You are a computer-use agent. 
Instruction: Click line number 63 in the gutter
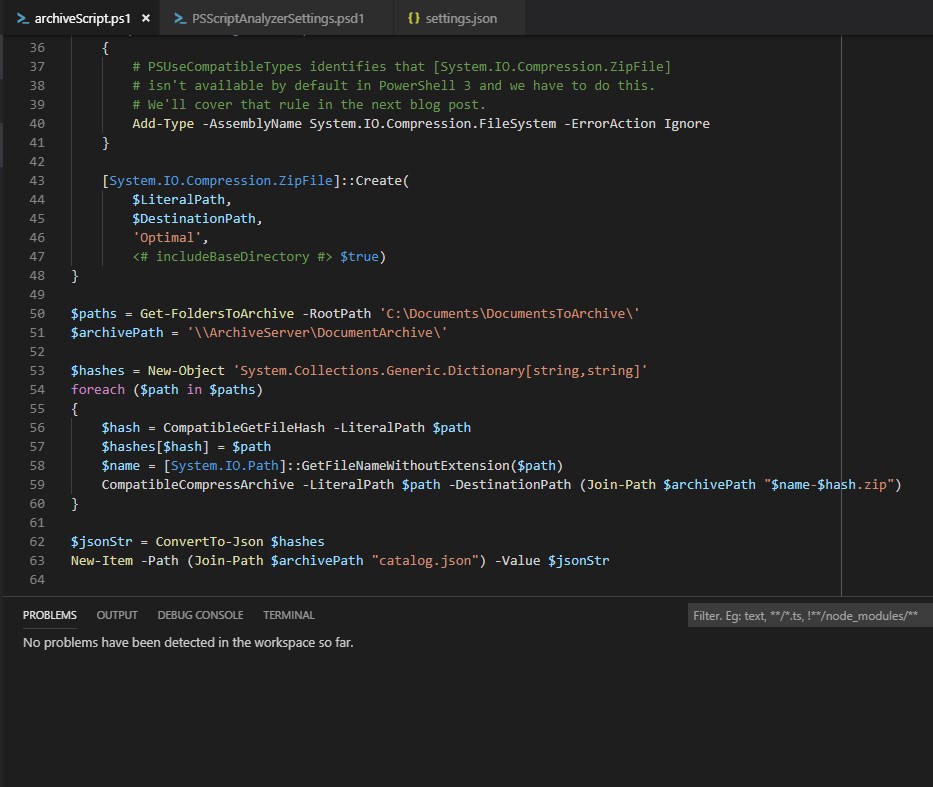[37, 560]
